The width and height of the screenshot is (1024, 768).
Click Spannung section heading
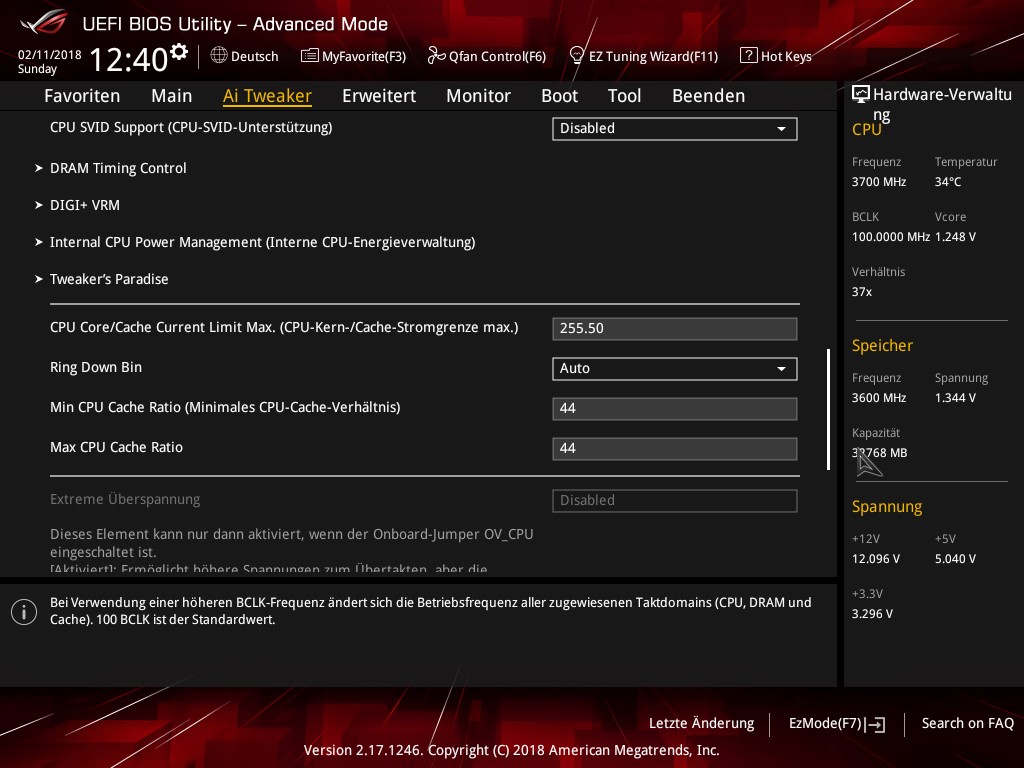point(887,507)
